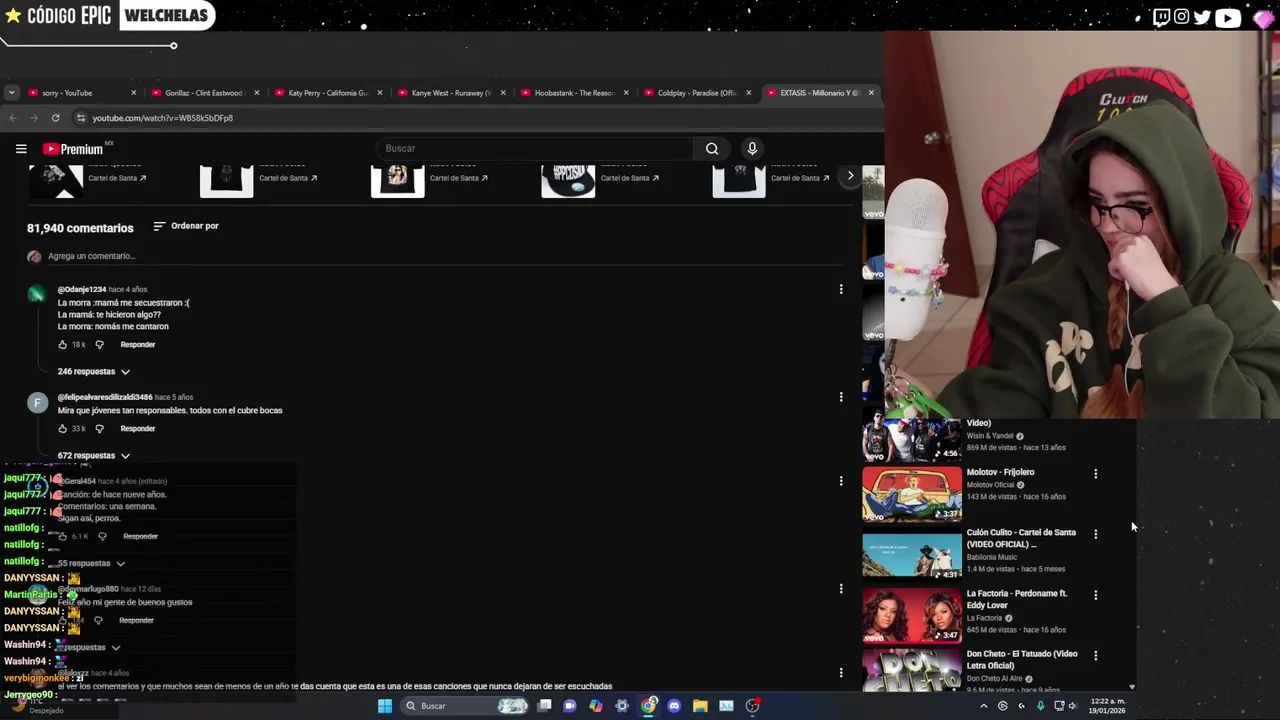
Task: Expand 246 respuestas replies
Action: click(94, 372)
